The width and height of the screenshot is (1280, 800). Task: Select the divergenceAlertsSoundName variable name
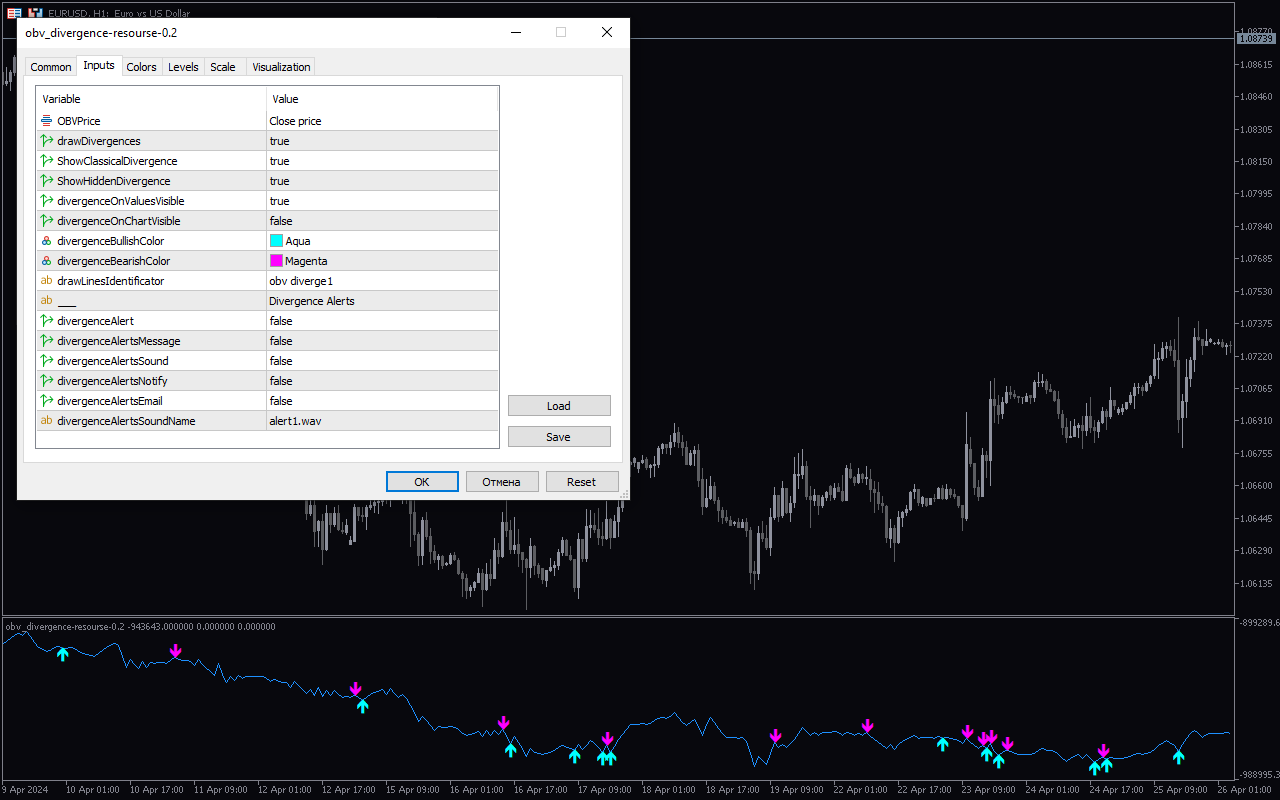(x=126, y=421)
